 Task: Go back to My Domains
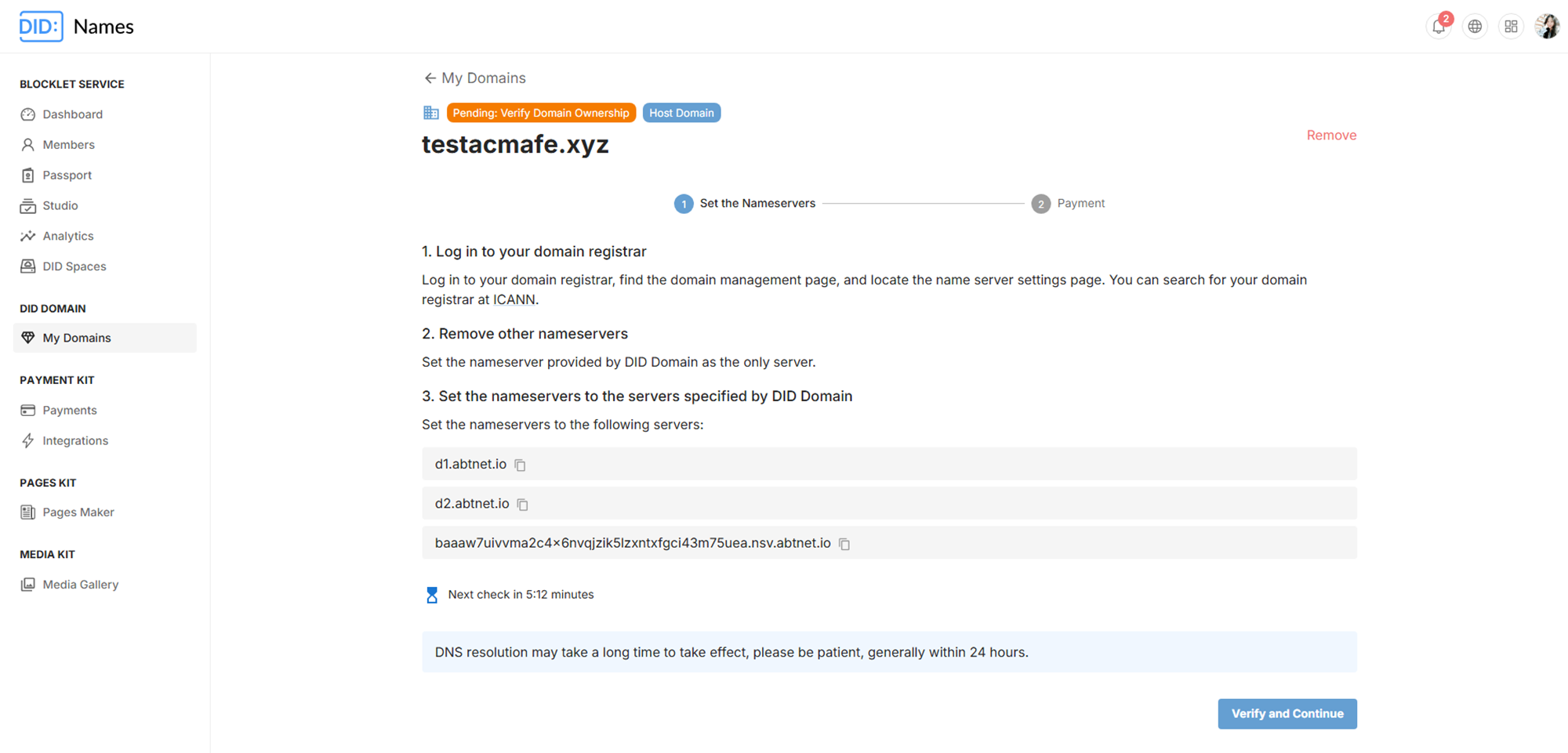pos(474,78)
